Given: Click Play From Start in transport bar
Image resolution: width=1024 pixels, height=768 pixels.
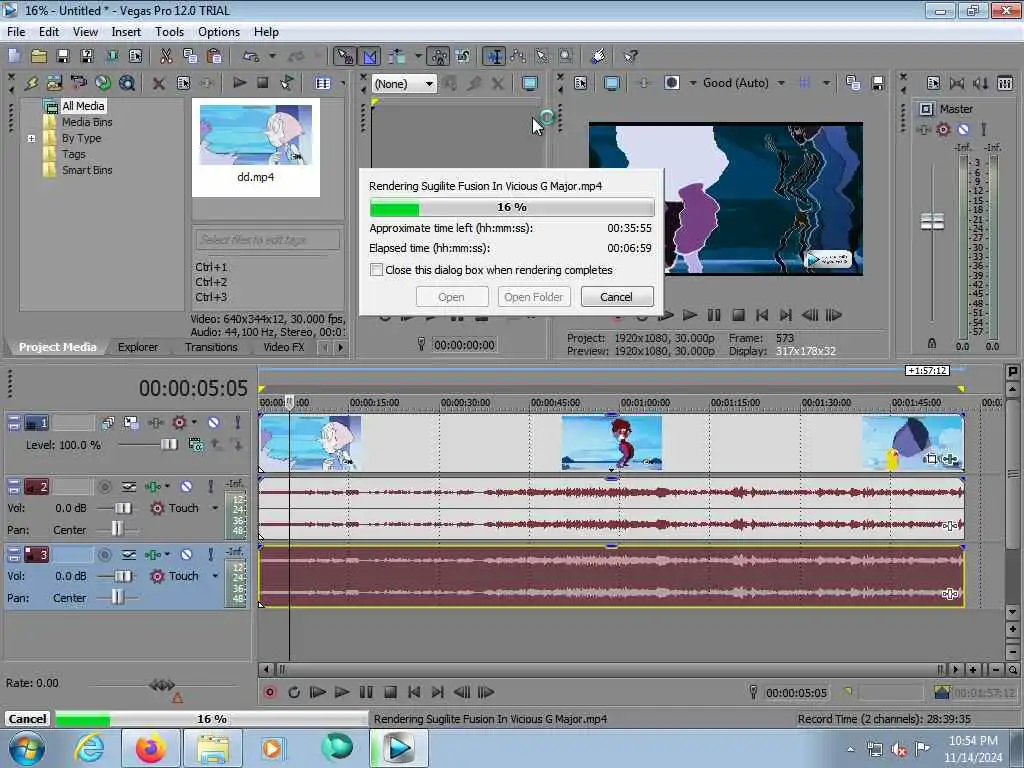Looking at the screenshot, I should point(317,692).
